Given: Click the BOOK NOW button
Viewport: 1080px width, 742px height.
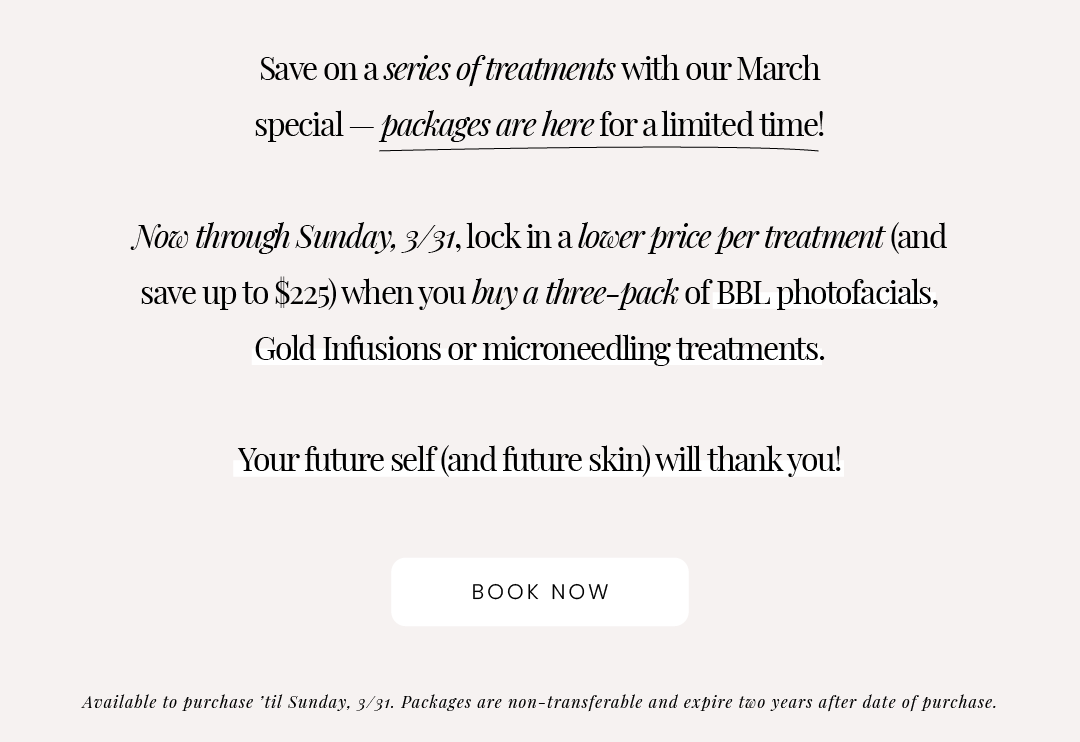Looking at the screenshot, I should (540, 592).
